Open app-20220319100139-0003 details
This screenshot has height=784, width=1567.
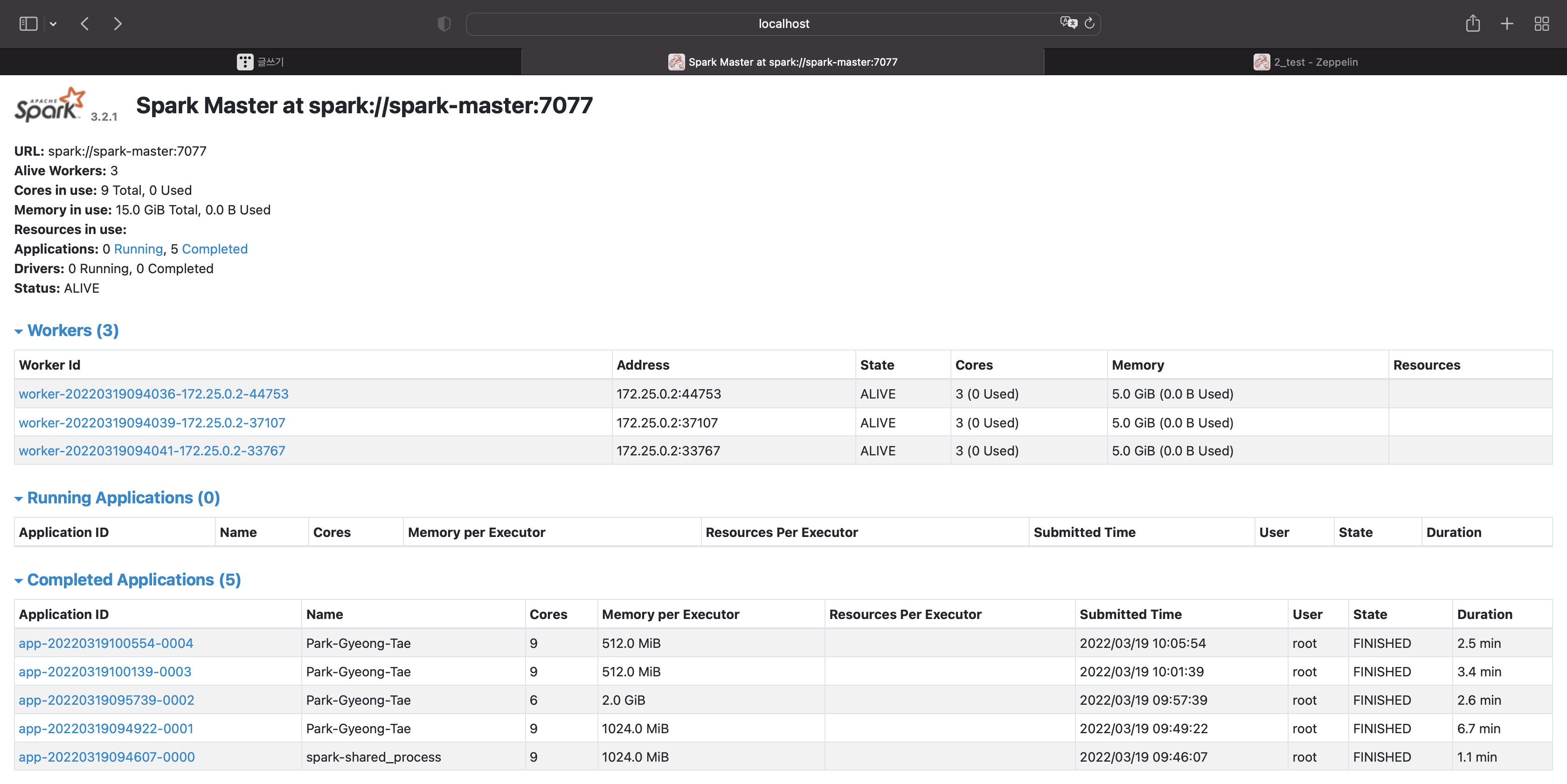[105, 672]
